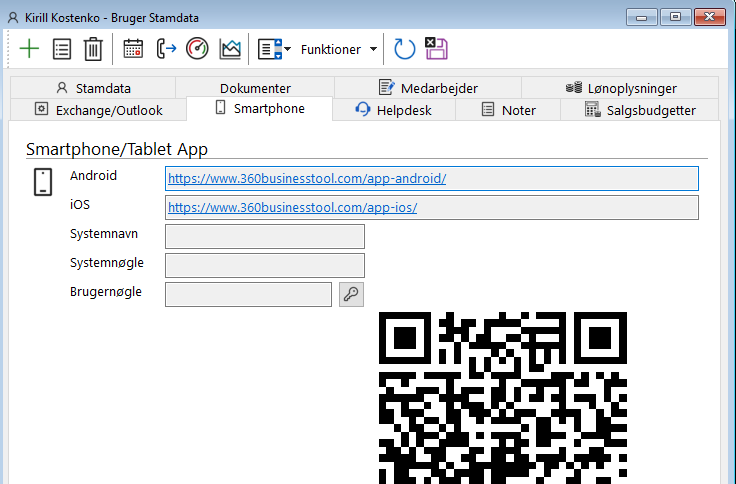This screenshot has height=484, width=736.
Task: Select the Exchange/Outlook tab
Action: pos(99,110)
